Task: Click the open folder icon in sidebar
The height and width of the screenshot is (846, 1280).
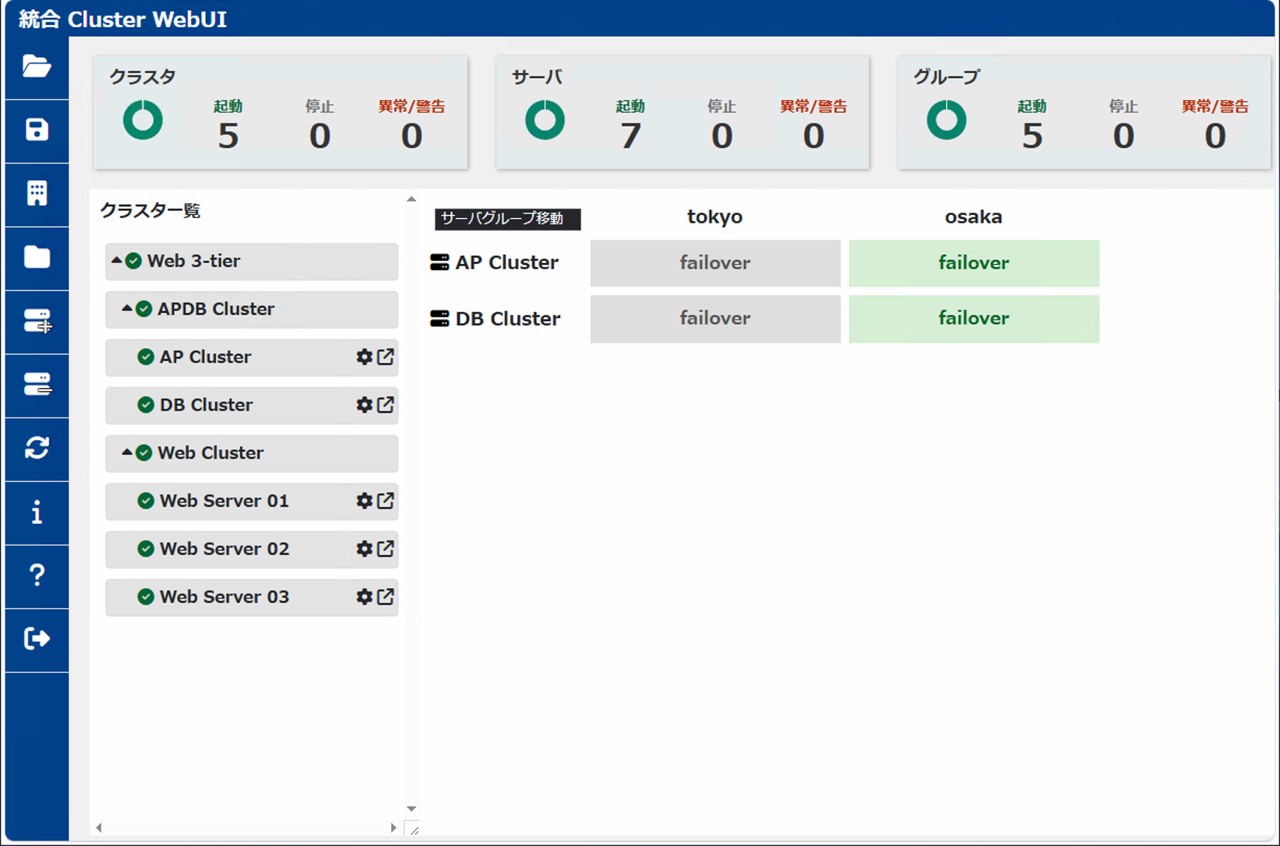Action: [x=37, y=67]
